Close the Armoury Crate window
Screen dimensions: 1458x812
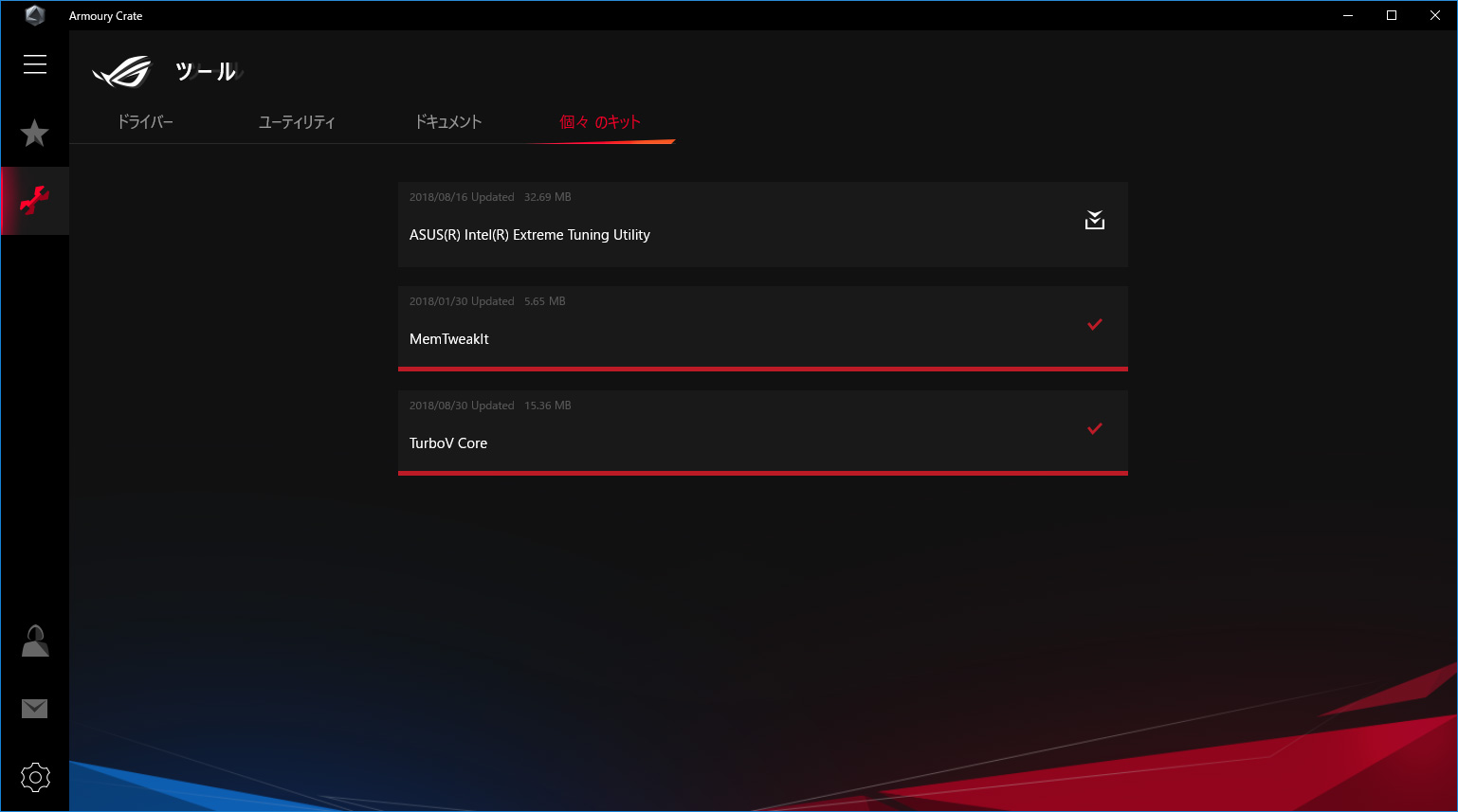[1435, 15]
